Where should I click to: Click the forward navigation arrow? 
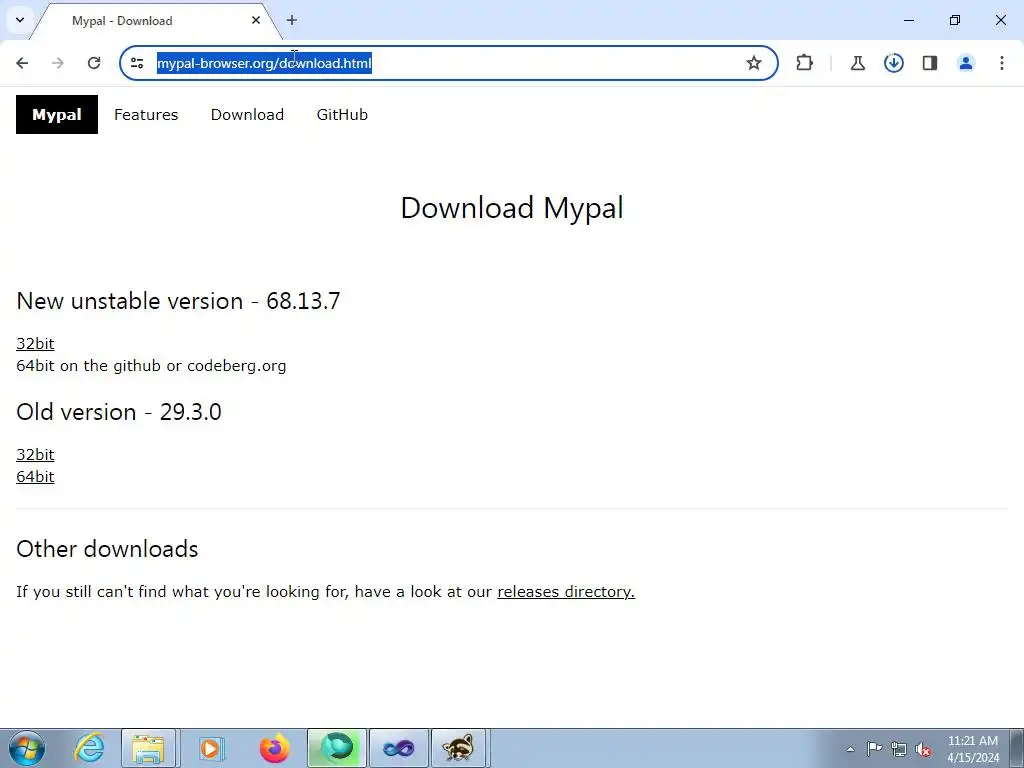(58, 63)
